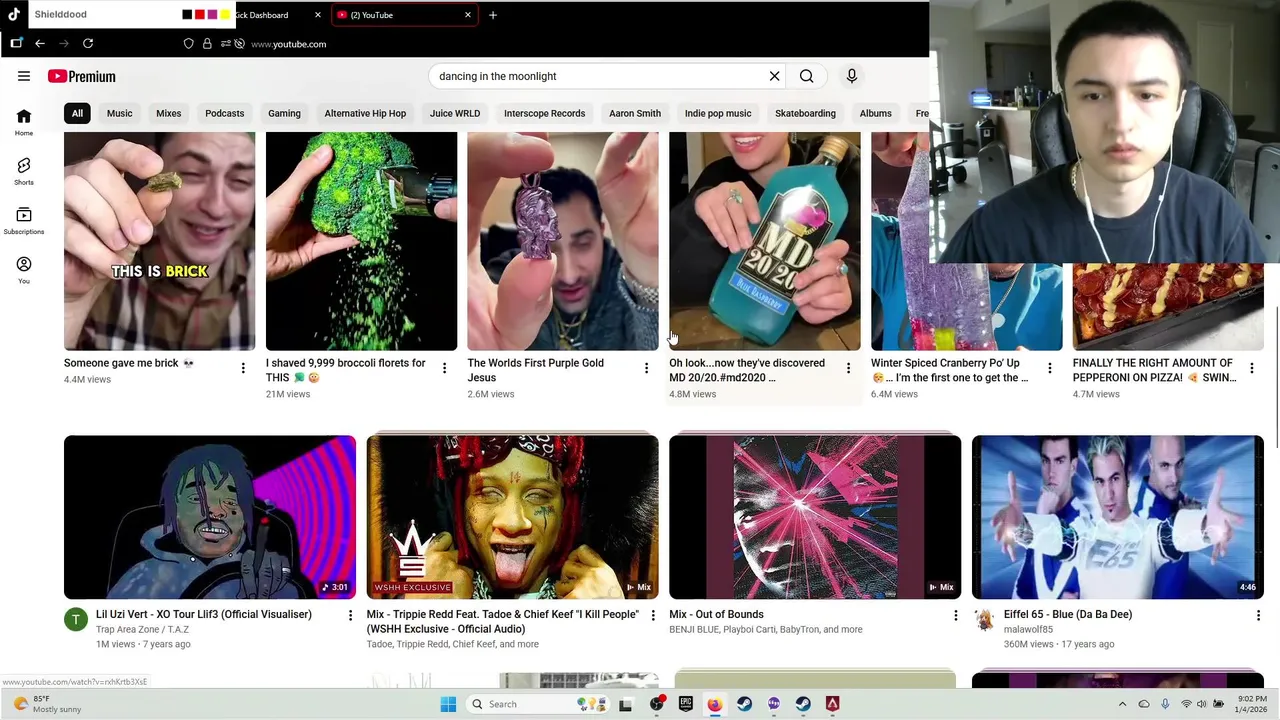Start voice search with microphone
The width and height of the screenshot is (1280, 720).
click(x=852, y=76)
